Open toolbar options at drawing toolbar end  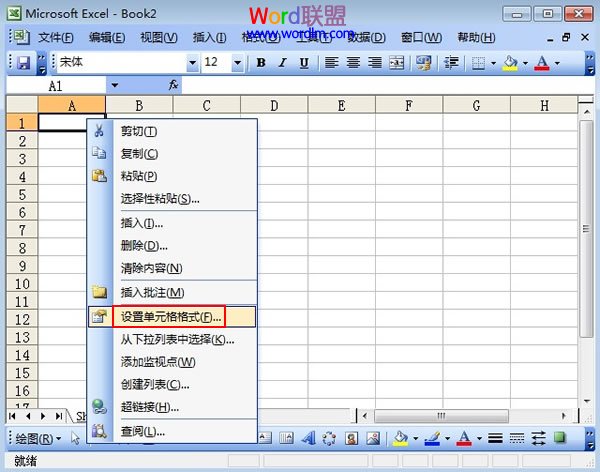[x=590, y=439]
